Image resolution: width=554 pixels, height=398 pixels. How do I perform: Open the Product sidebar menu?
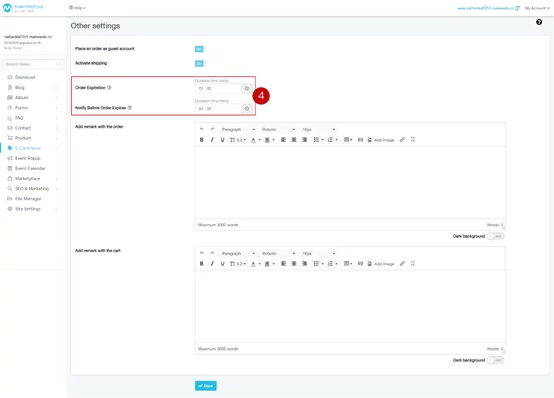click(x=32, y=138)
